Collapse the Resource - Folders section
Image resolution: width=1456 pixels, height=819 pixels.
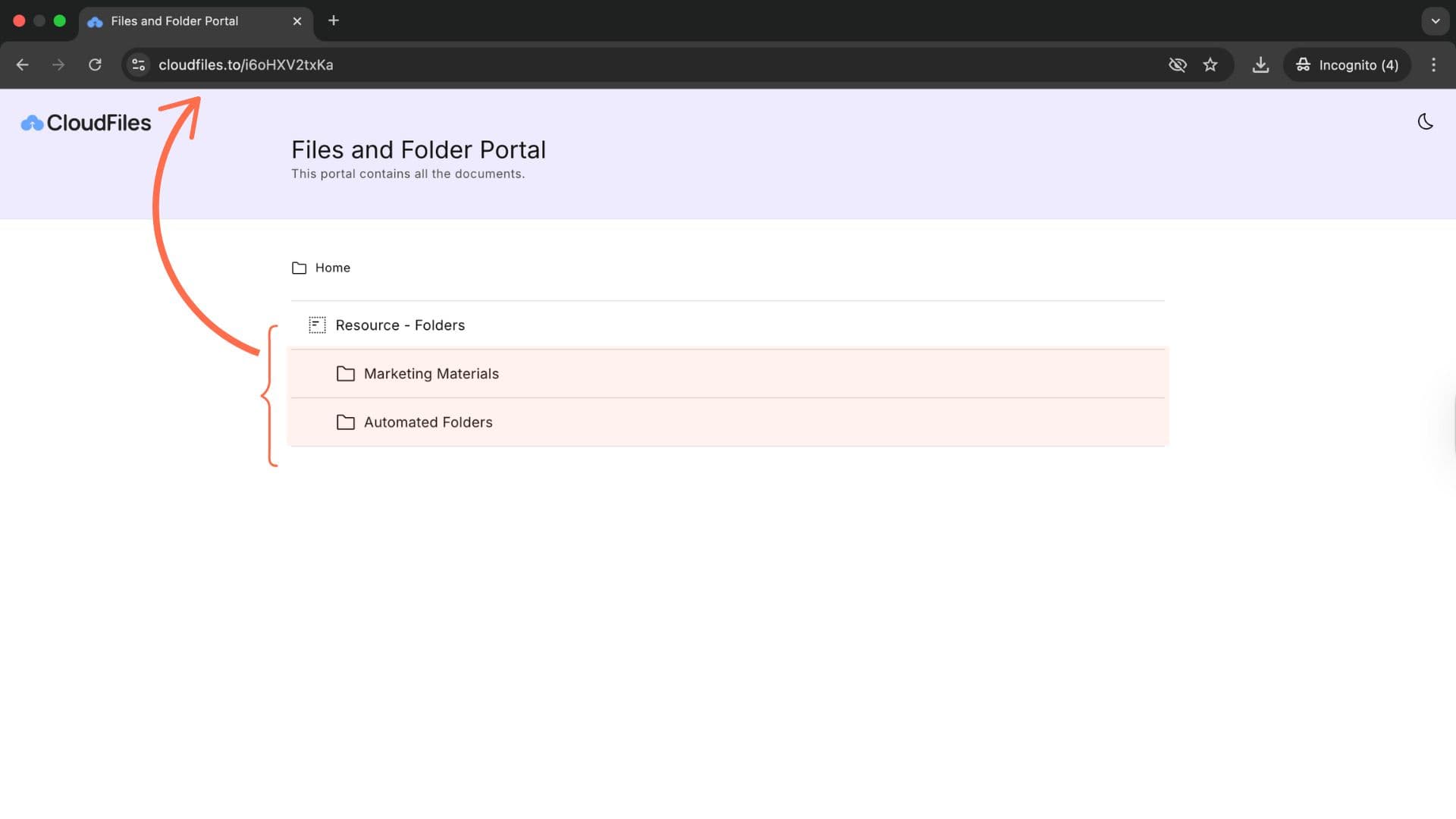(400, 325)
